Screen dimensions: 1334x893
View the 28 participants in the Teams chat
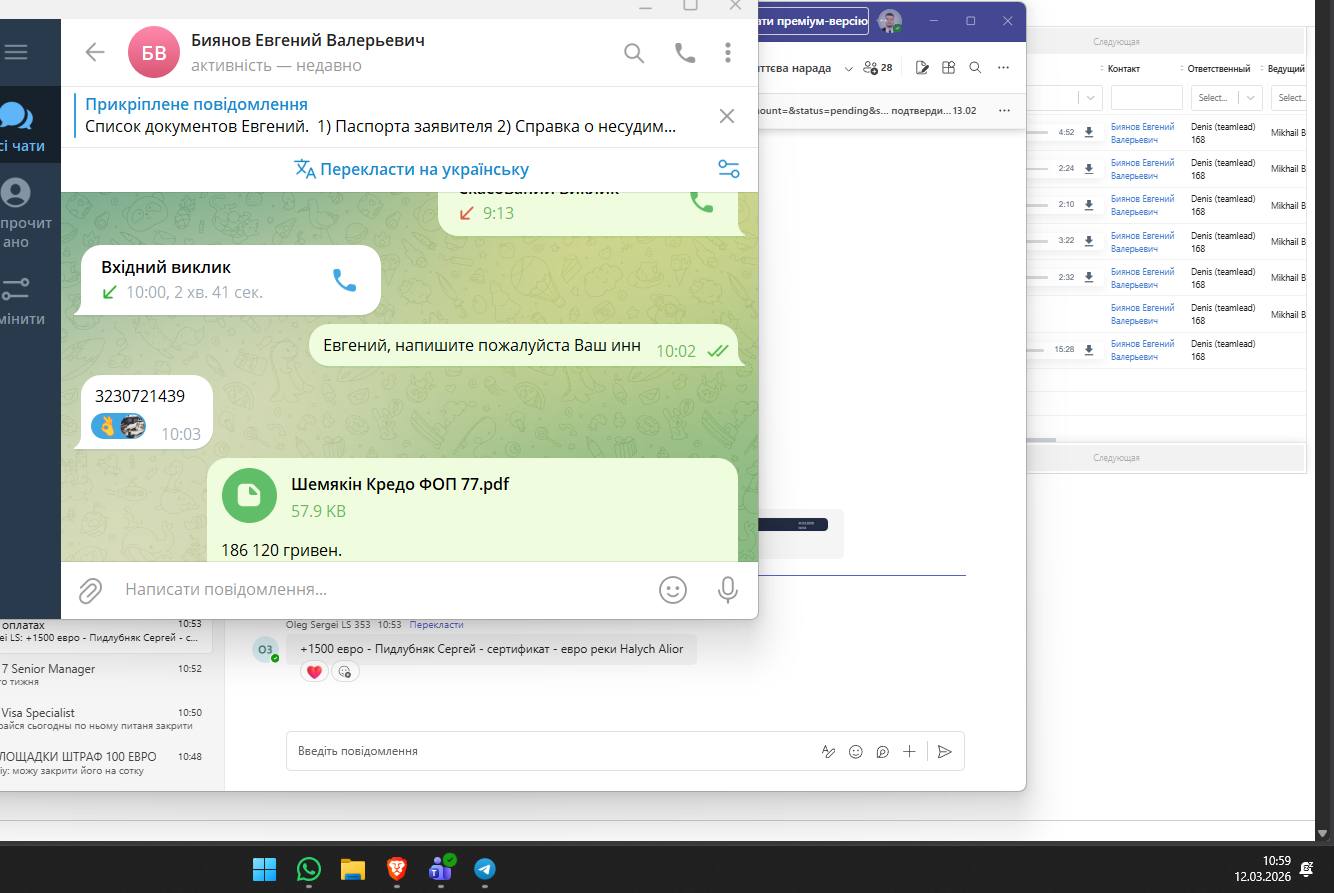(877, 68)
